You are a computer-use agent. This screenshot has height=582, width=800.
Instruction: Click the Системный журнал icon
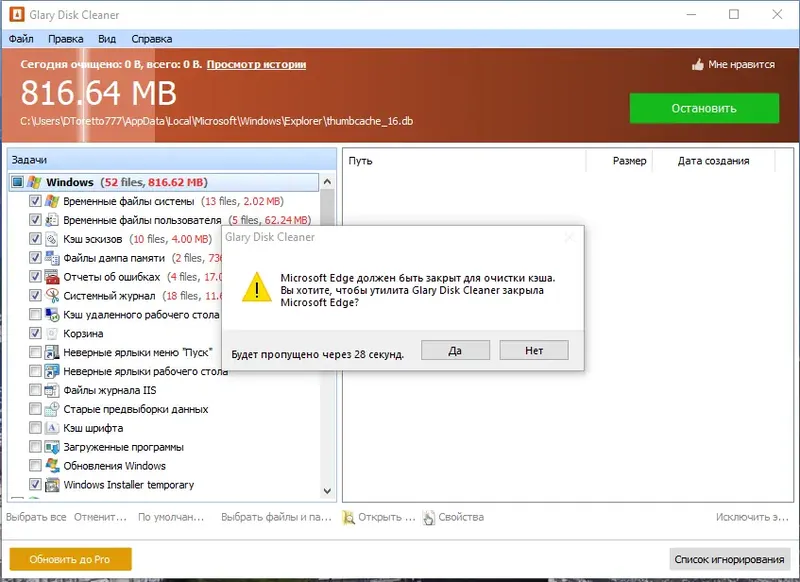52,295
